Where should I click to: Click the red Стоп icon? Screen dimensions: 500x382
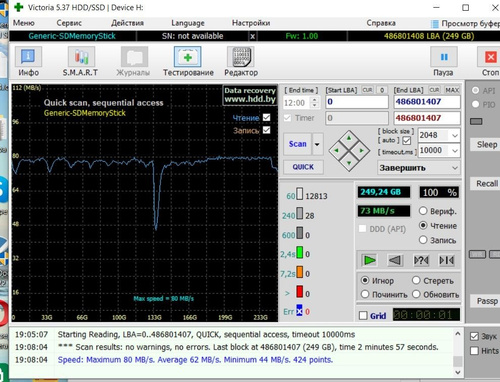click(490, 61)
